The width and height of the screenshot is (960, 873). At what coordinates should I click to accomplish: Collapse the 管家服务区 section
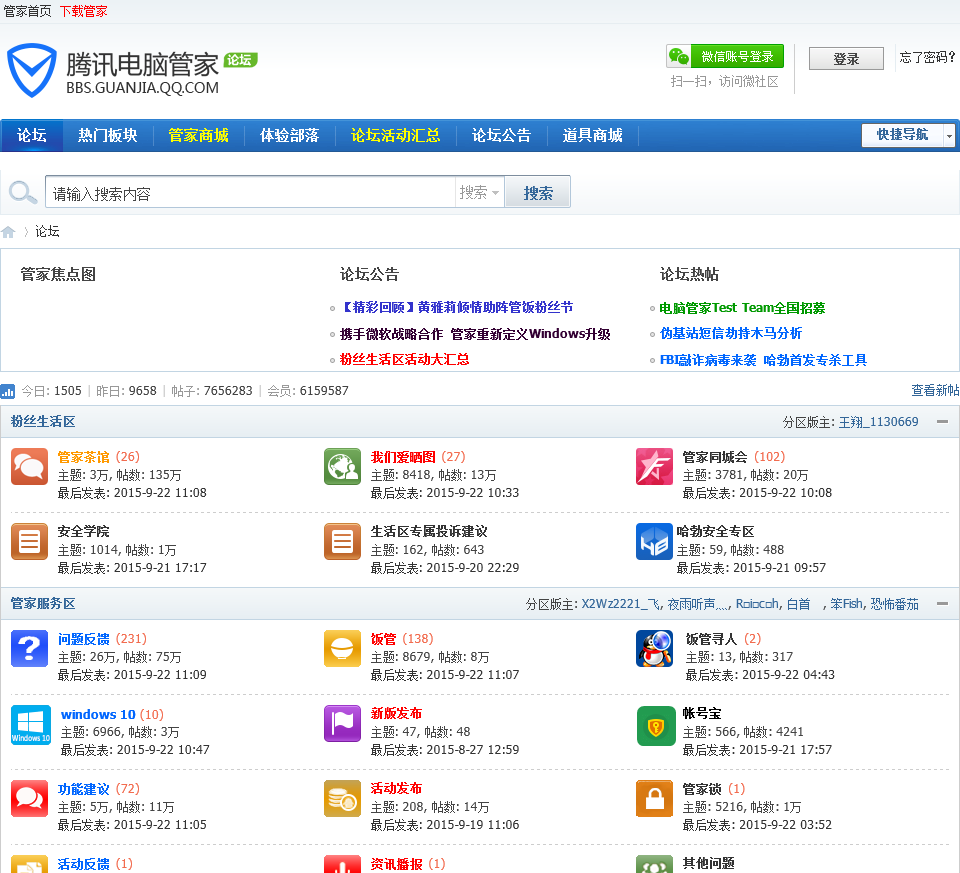942,604
